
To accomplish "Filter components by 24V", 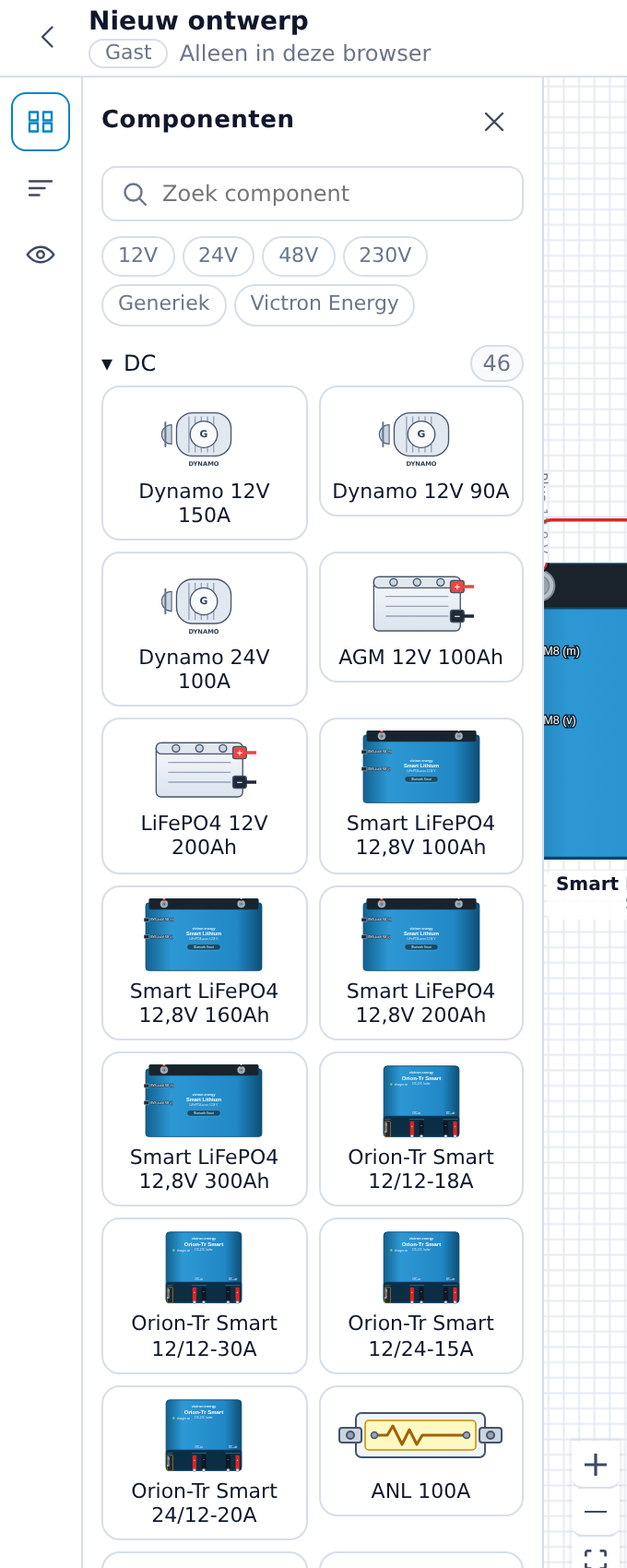I will (x=219, y=255).
